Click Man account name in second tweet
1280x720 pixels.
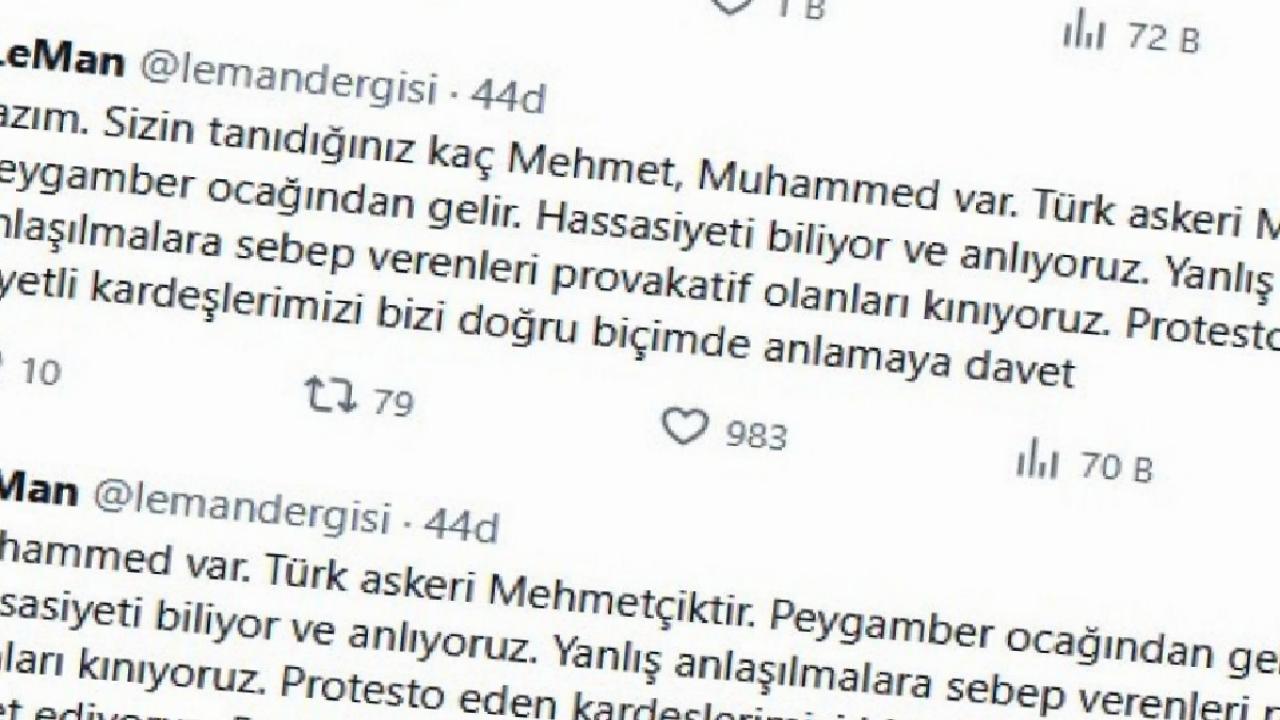tap(38, 492)
